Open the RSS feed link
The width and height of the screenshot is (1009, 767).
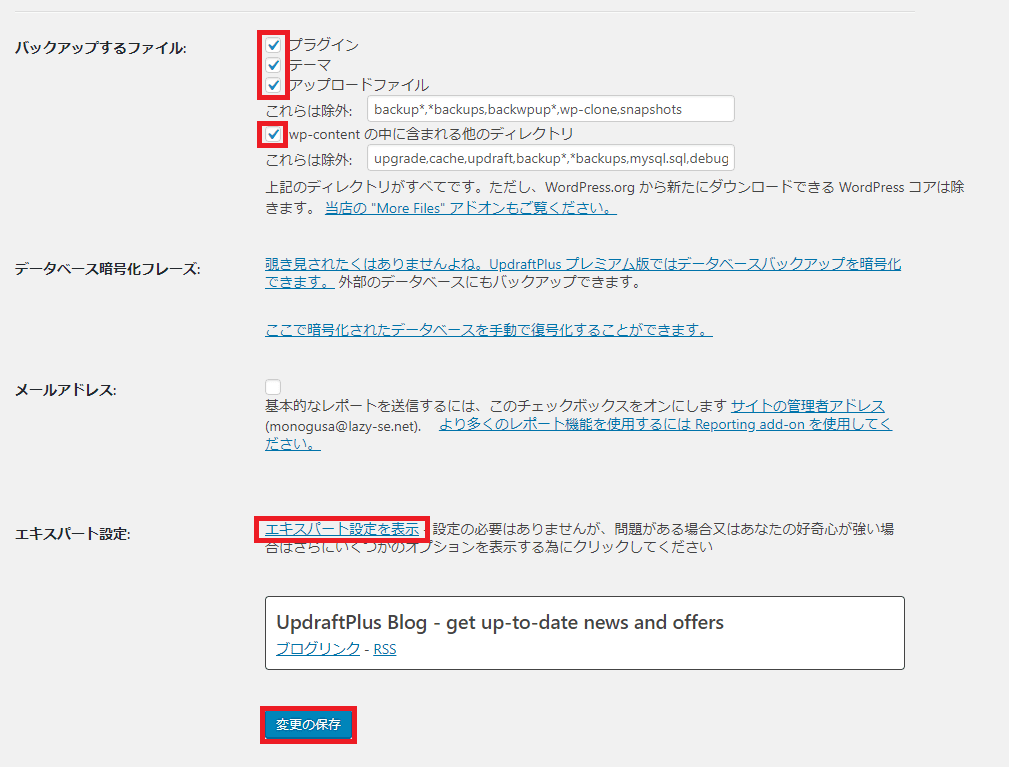pyautogui.click(x=385, y=648)
